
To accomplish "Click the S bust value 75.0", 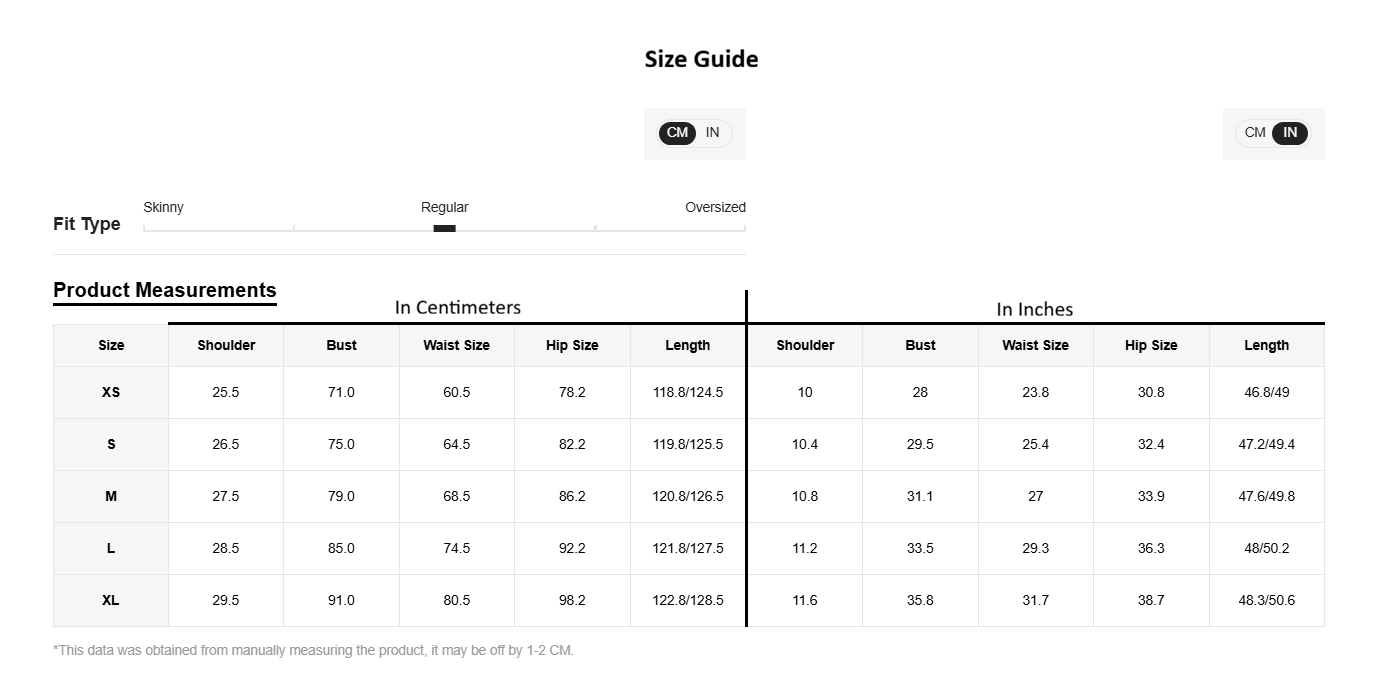I will 341,444.
